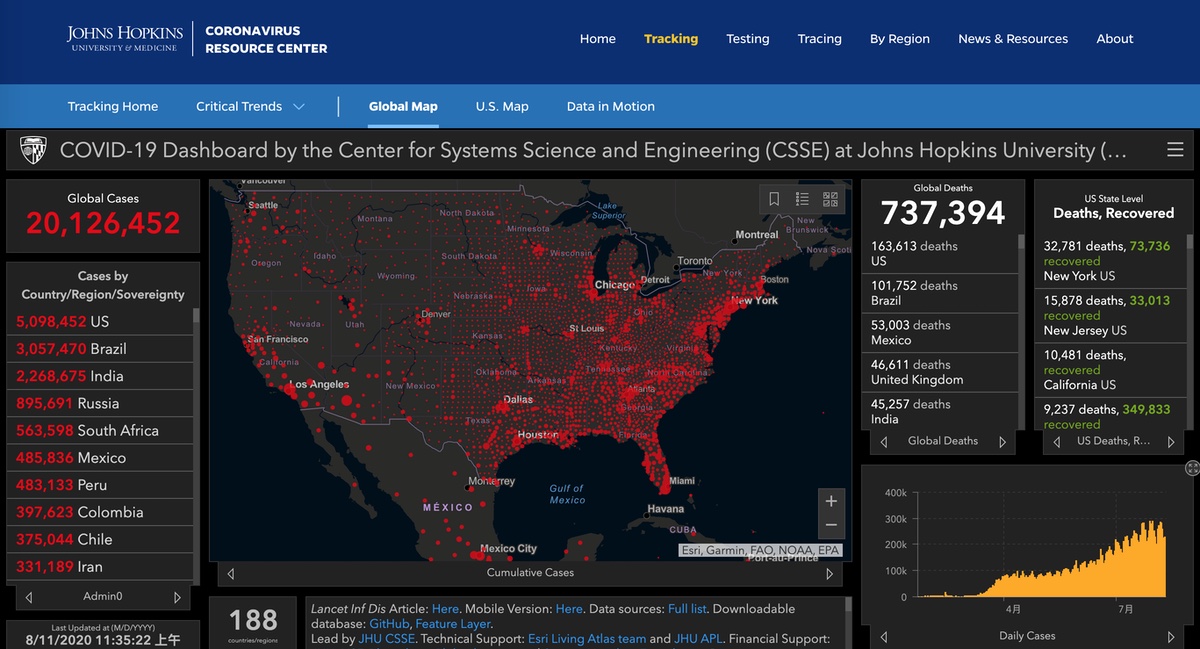Click Coronavirus Resource Center title
Screen dimensions: 1200x649
click(x=266, y=39)
